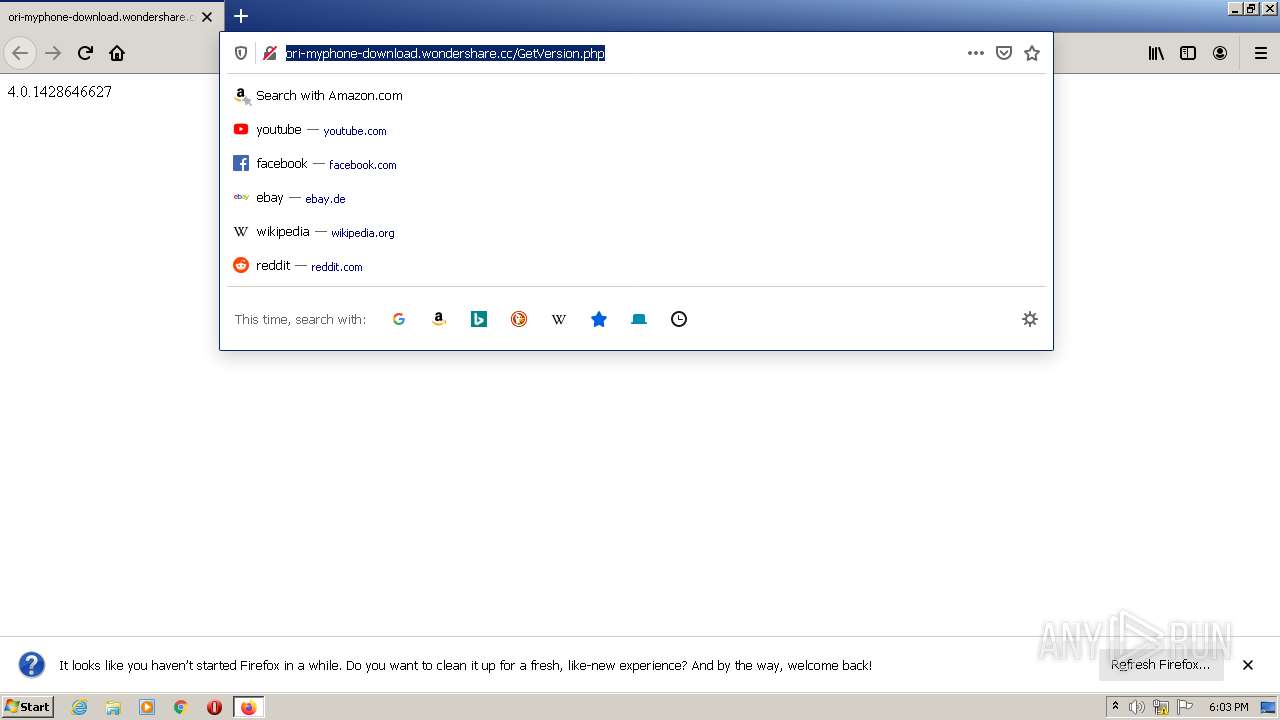Launch Chrome from taskbar
This screenshot has width=1280, height=720.
181,707
